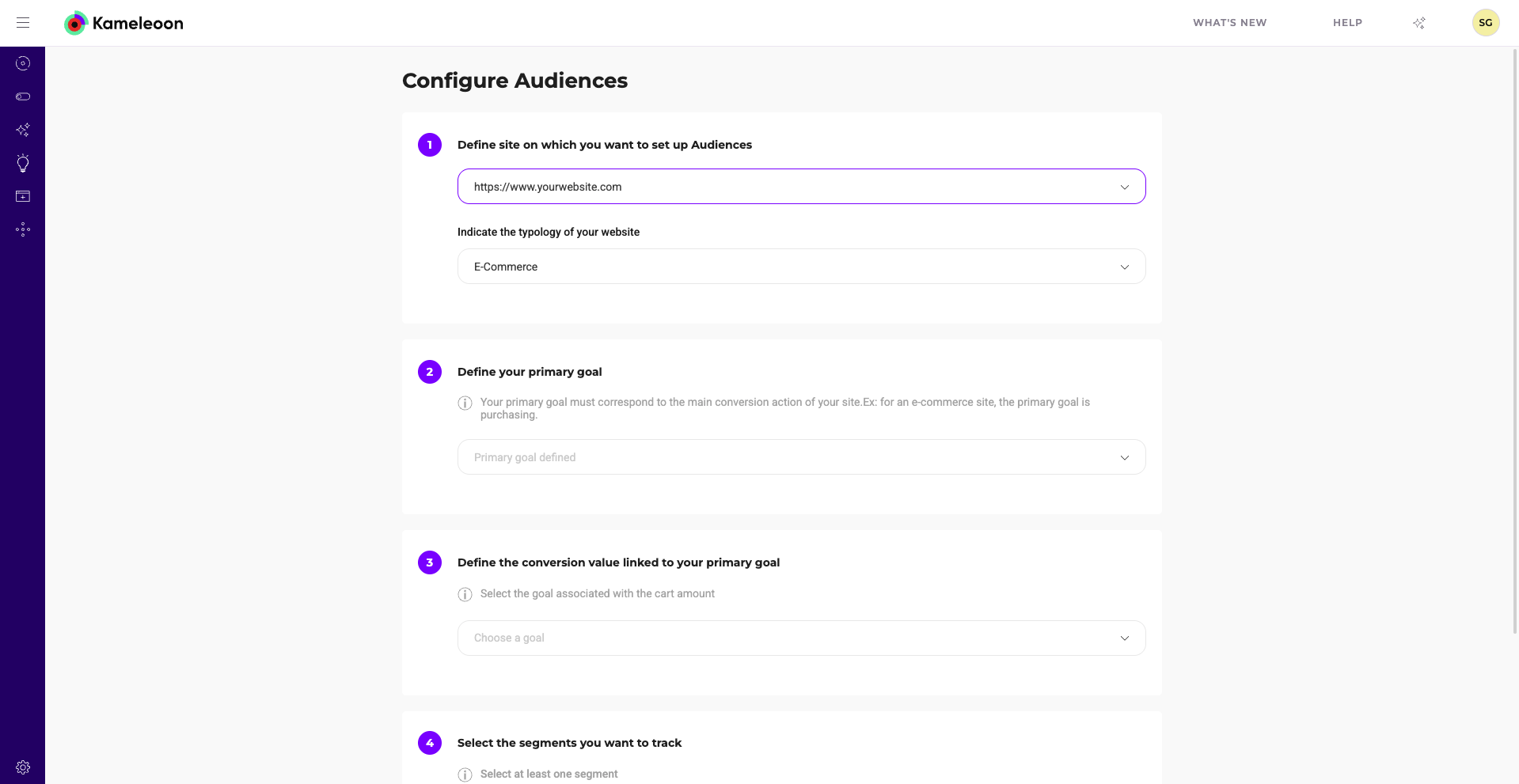Click the sparkles icon in the sidebar
This screenshot has width=1519, height=784.
click(23, 130)
